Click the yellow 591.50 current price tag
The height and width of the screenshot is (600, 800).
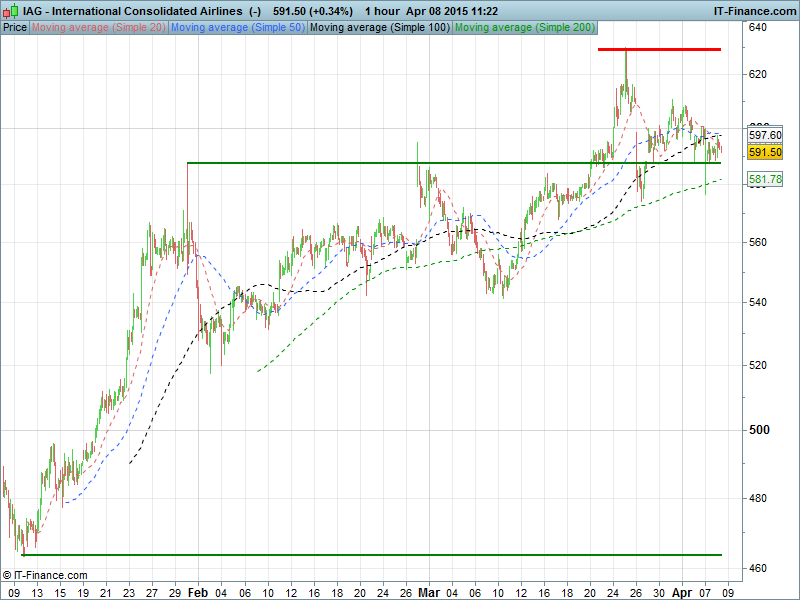click(764, 152)
